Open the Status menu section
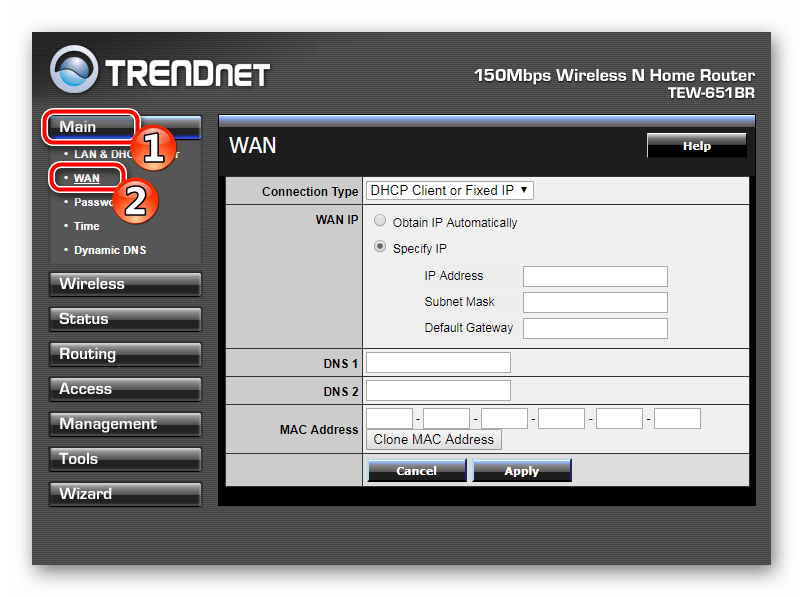This screenshot has height=597, width=803. (x=125, y=319)
